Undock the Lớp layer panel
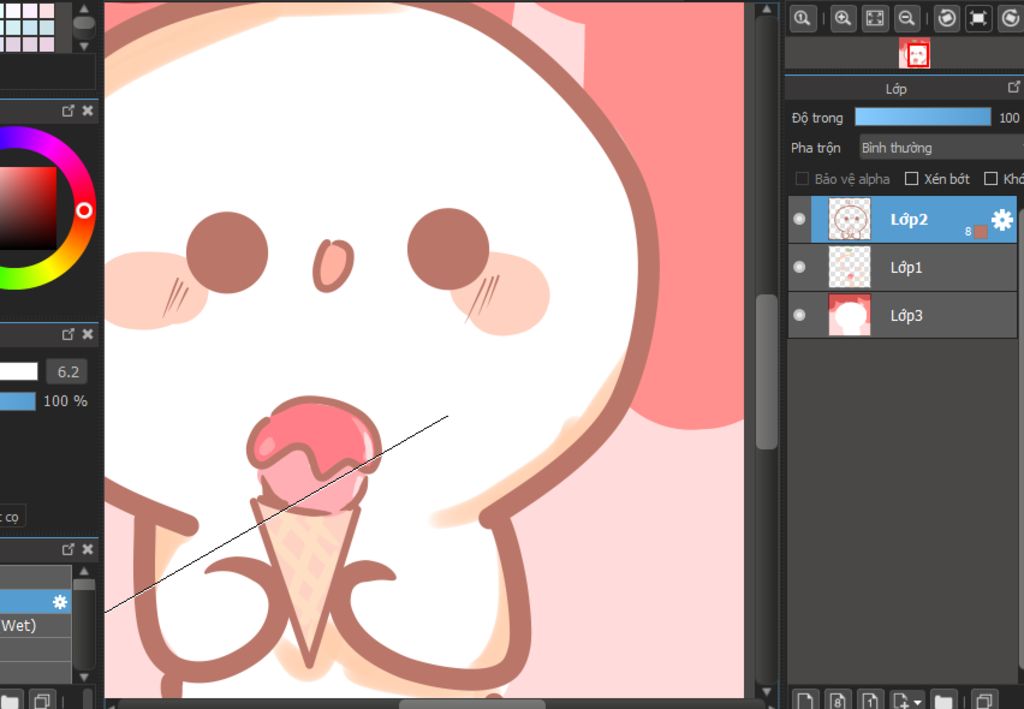This screenshot has height=709, width=1024. tap(1014, 87)
